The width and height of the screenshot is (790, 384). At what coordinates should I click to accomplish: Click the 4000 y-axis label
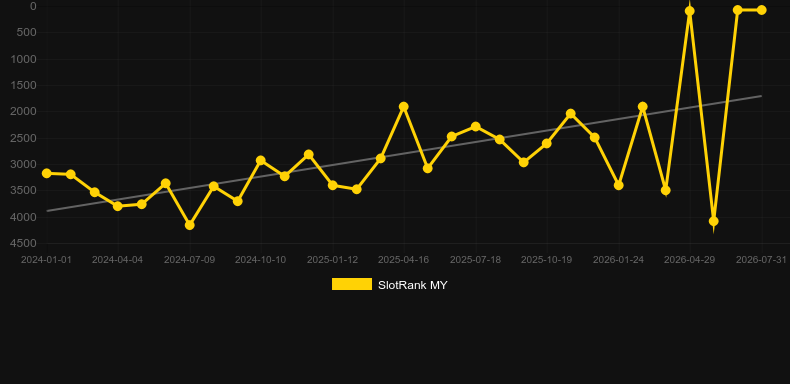coord(24,217)
